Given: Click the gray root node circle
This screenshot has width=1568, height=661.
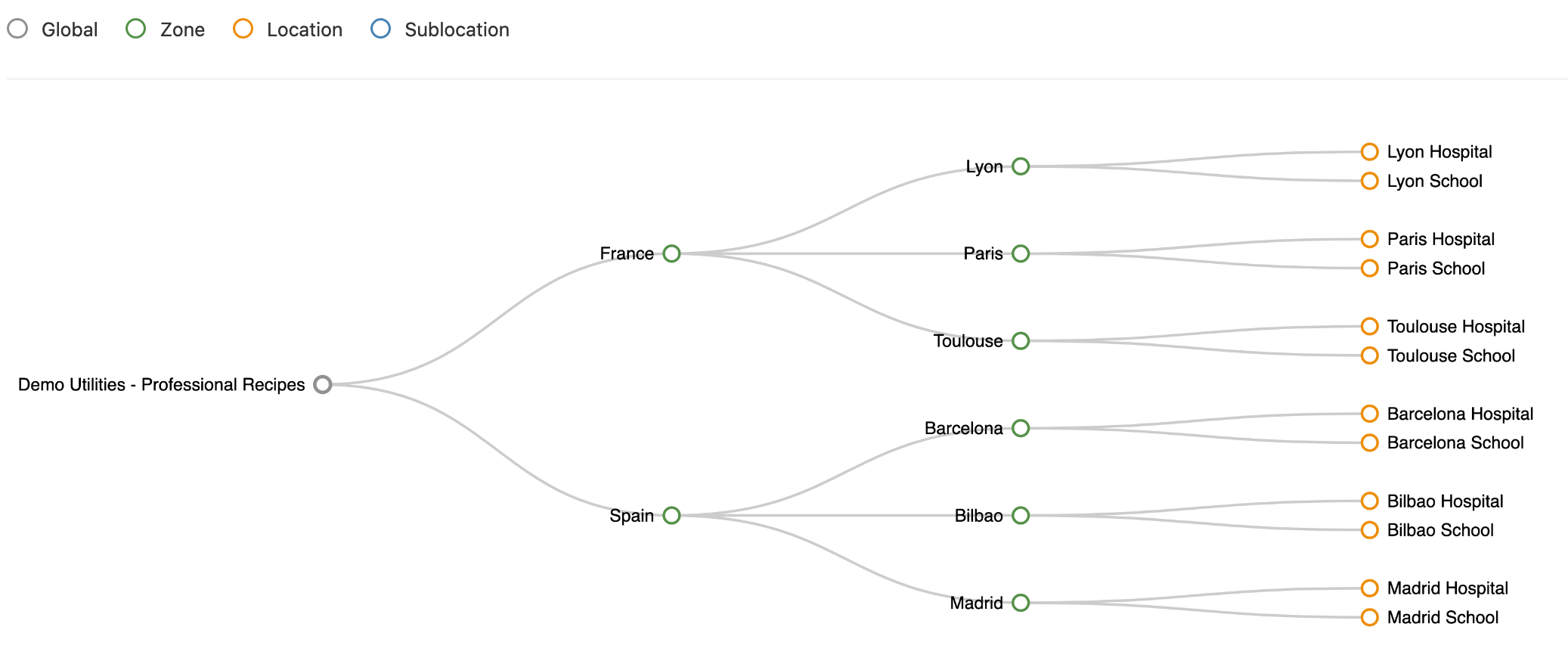Looking at the screenshot, I should [x=323, y=384].
